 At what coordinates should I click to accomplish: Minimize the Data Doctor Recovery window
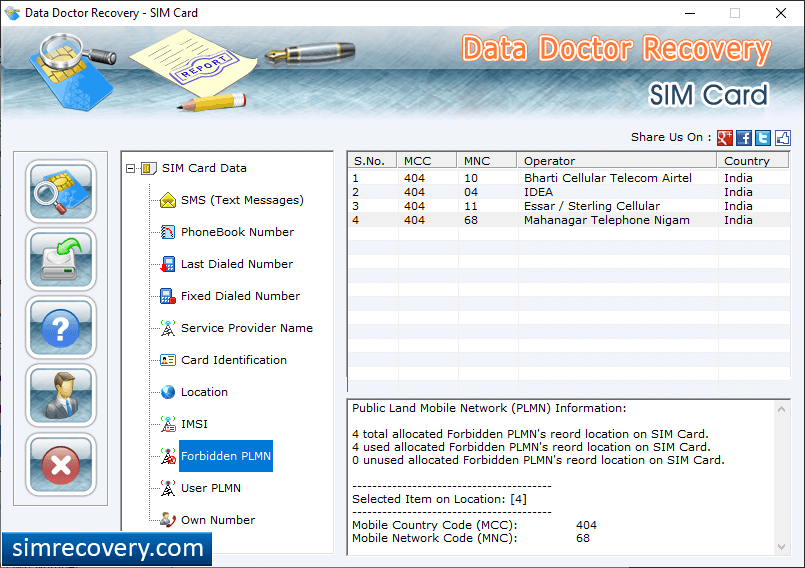pyautogui.click(x=690, y=13)
